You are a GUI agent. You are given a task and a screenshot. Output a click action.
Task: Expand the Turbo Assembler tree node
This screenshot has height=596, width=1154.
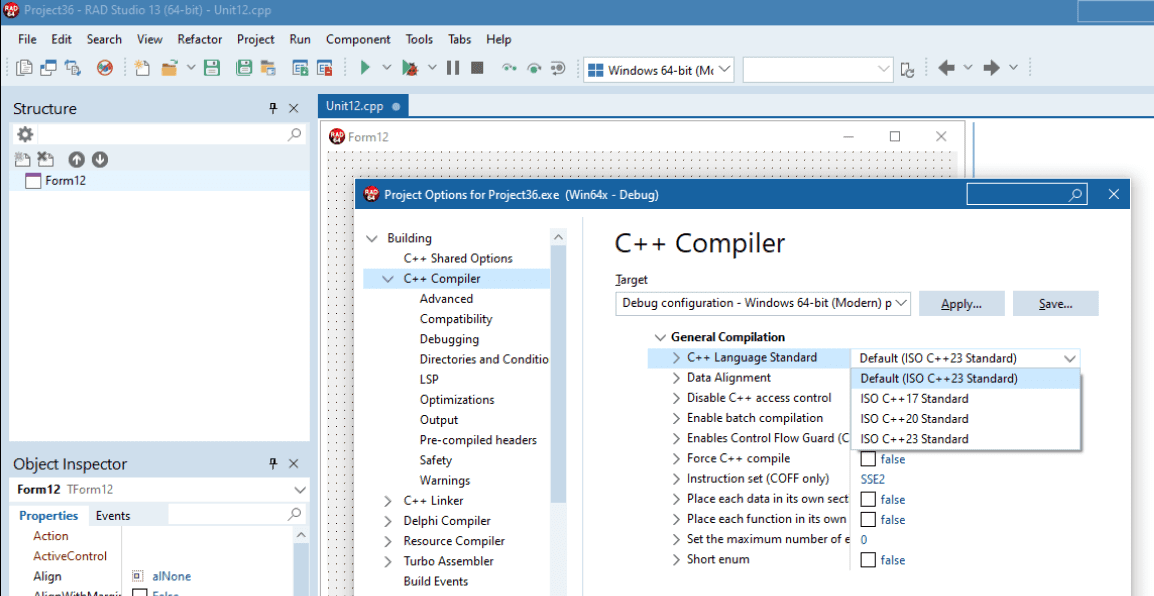click(x=388, y=561)
